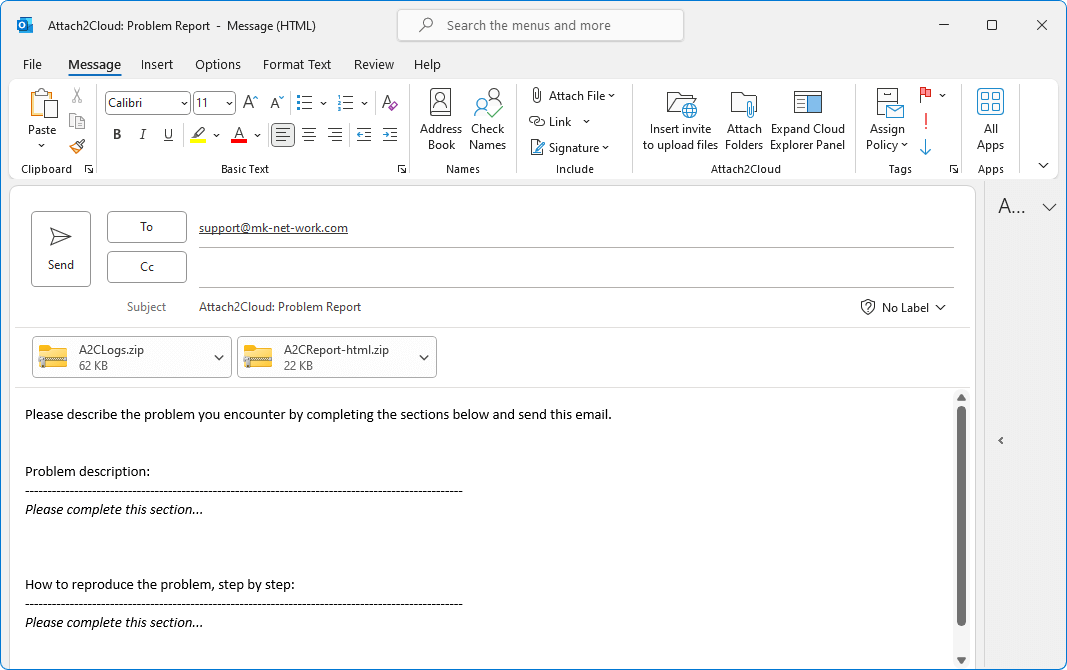The height and width of the screenshot is (670, 1067).
Task: Open the Link dropdown arrow
Action: tap(587, 122)
